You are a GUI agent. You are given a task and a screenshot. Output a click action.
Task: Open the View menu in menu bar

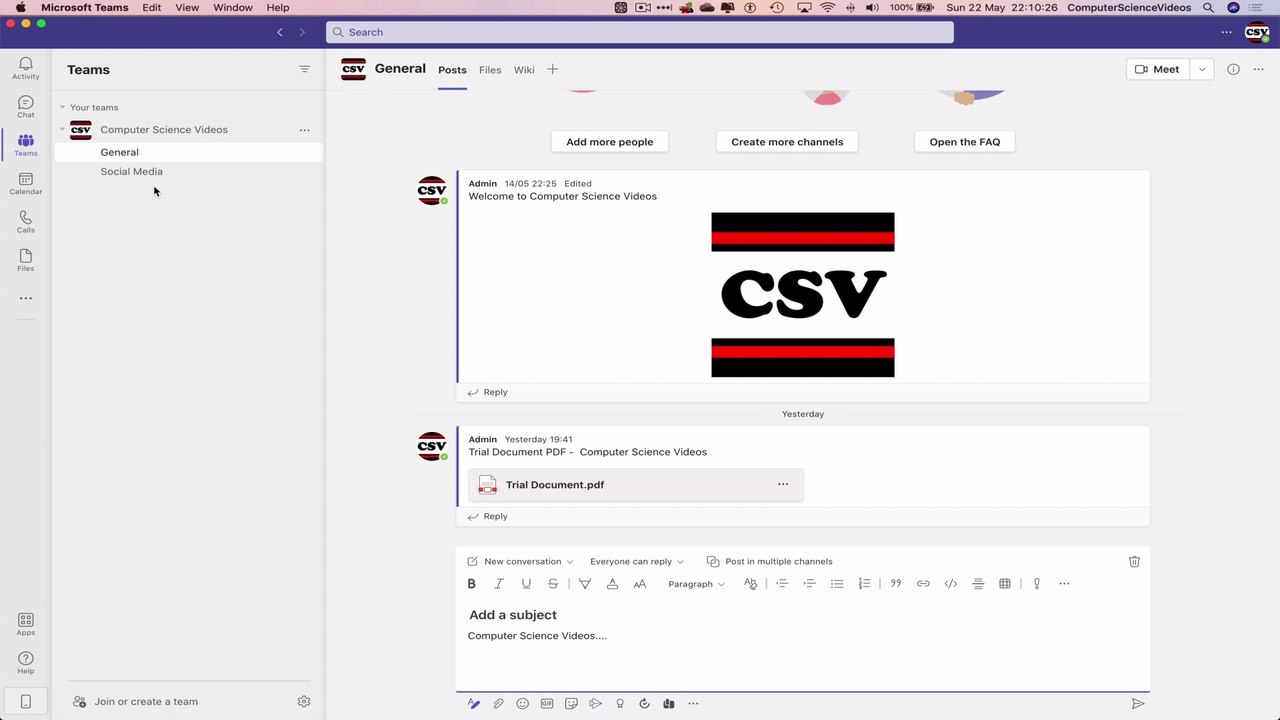coord(187,8)
